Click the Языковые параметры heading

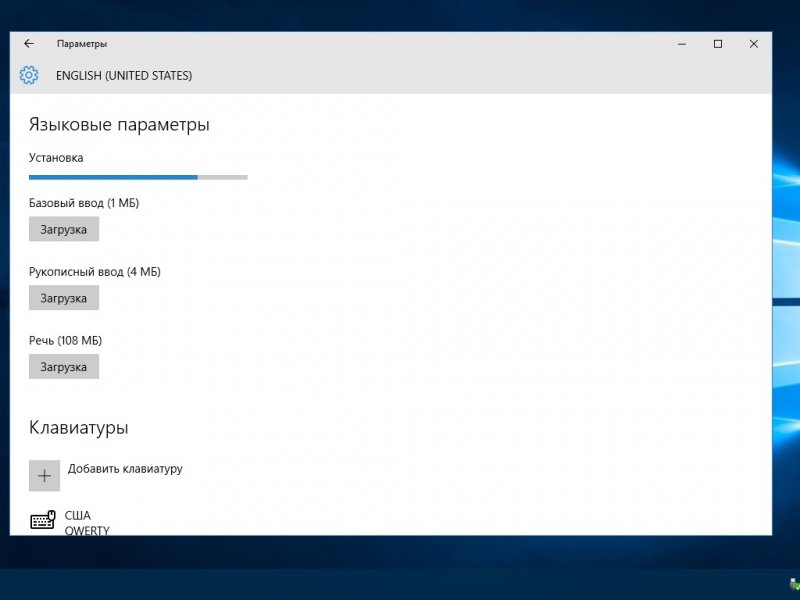pyautogui.click(x=119, y=124)
